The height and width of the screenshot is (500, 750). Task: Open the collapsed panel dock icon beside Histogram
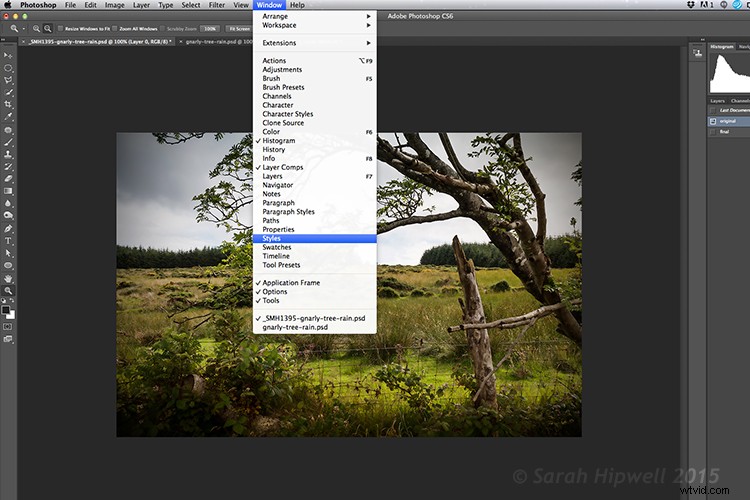697,53
